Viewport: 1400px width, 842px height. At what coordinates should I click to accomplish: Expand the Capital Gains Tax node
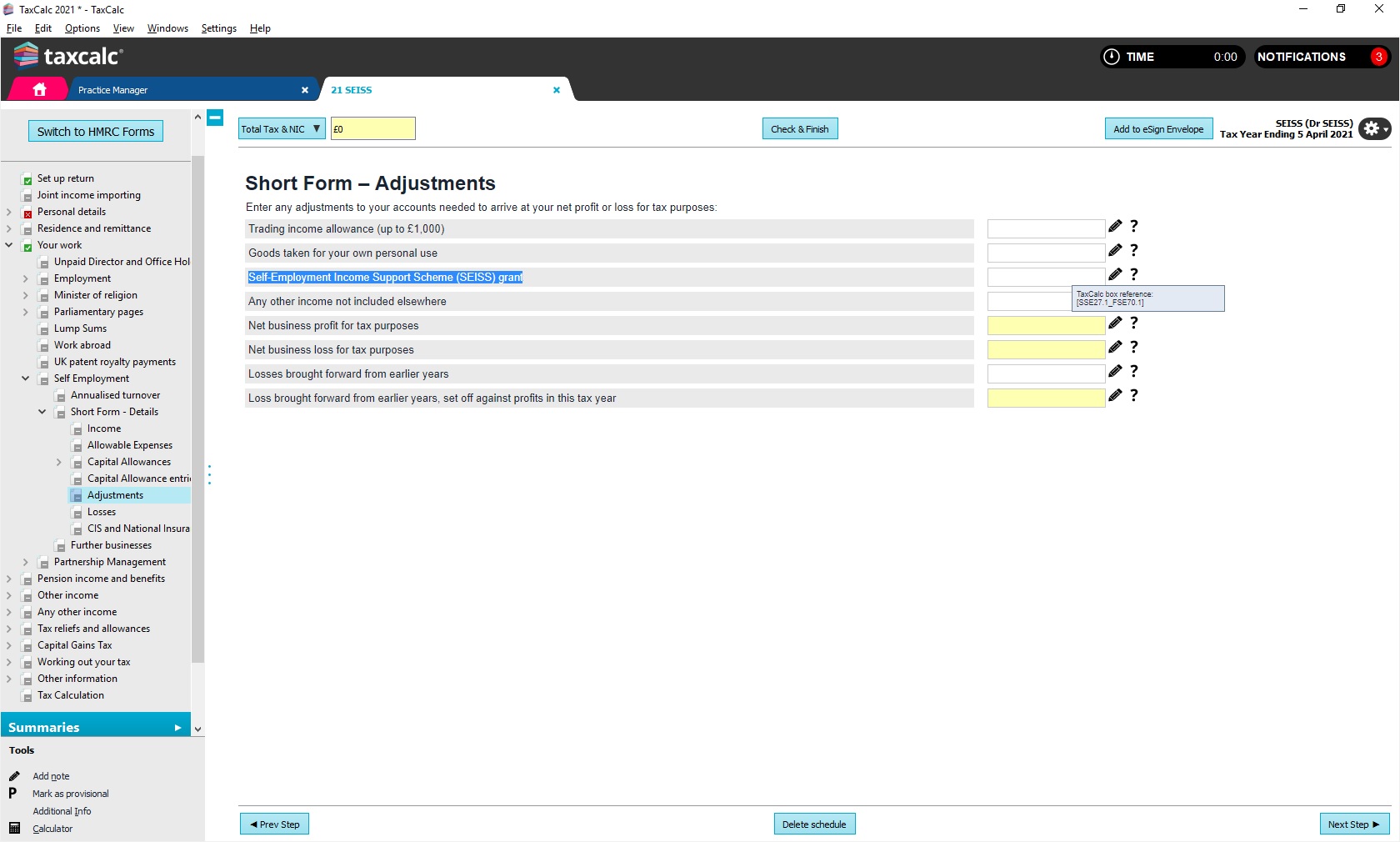click(9, 645)
